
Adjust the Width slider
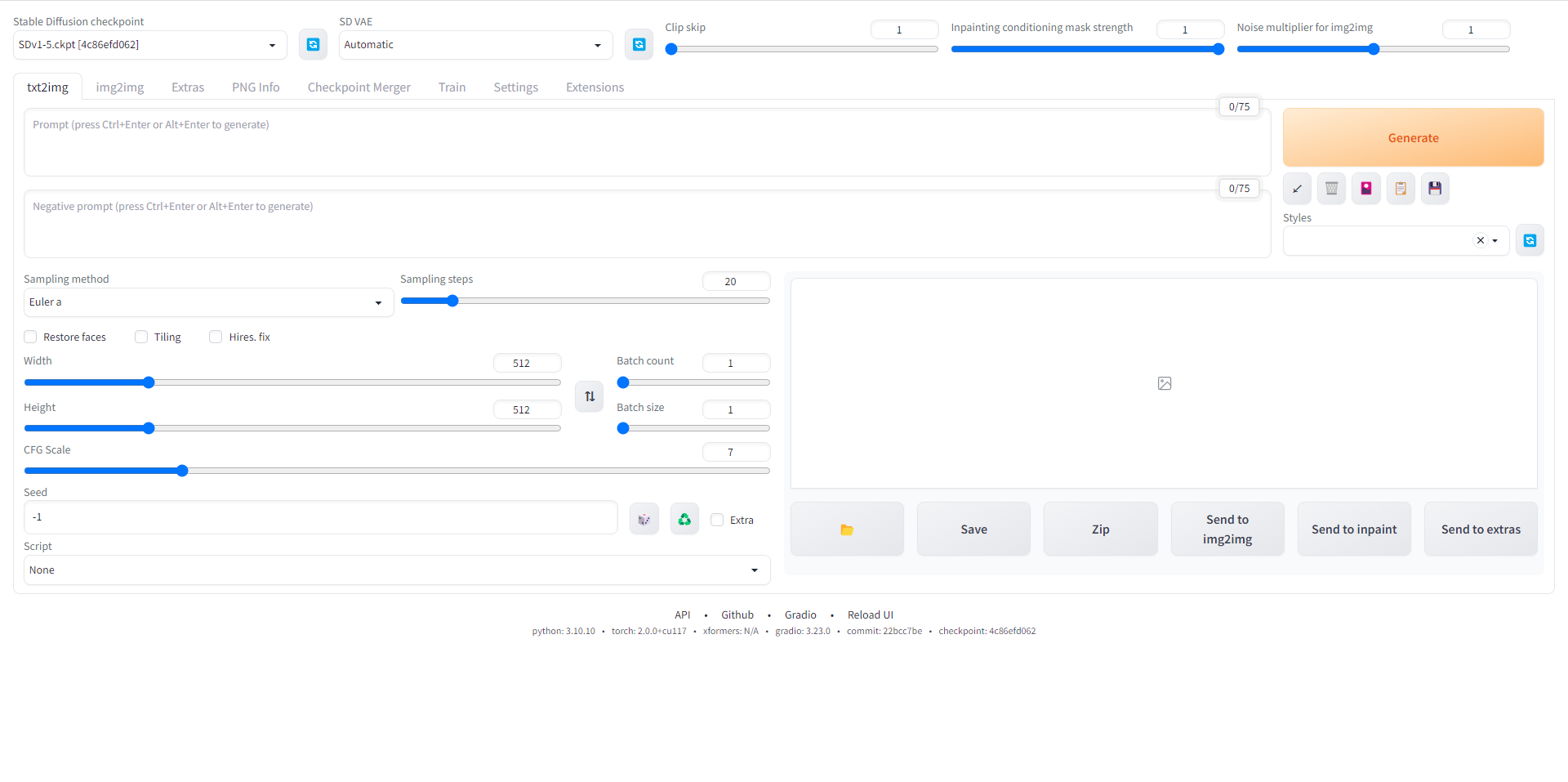pos(292,382)
